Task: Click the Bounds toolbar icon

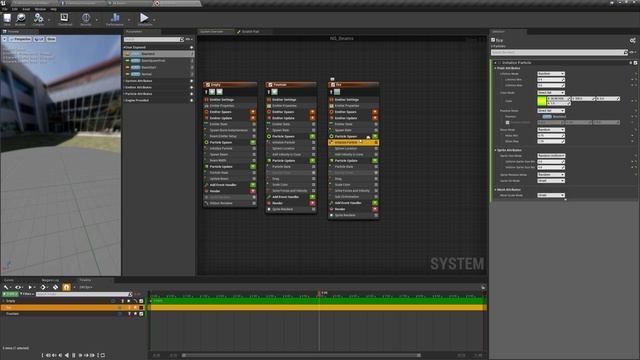Action: coord(86,18)
